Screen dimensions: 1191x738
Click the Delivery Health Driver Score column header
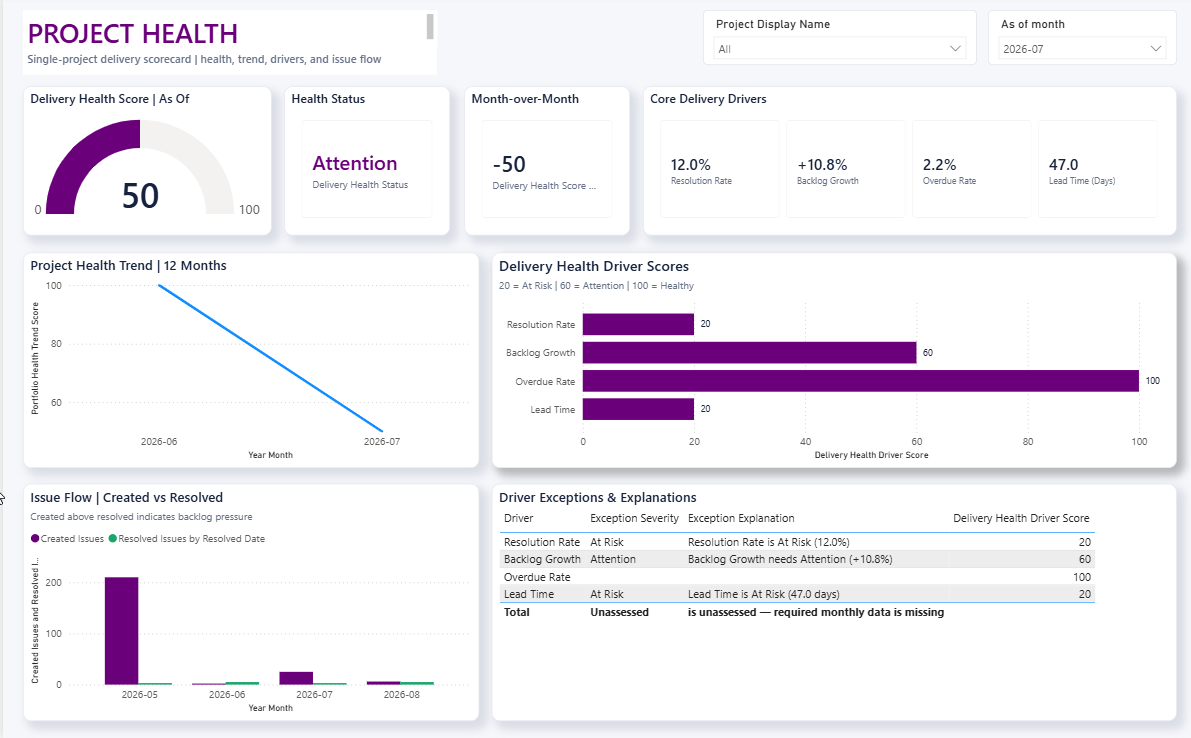point(1021,518)
